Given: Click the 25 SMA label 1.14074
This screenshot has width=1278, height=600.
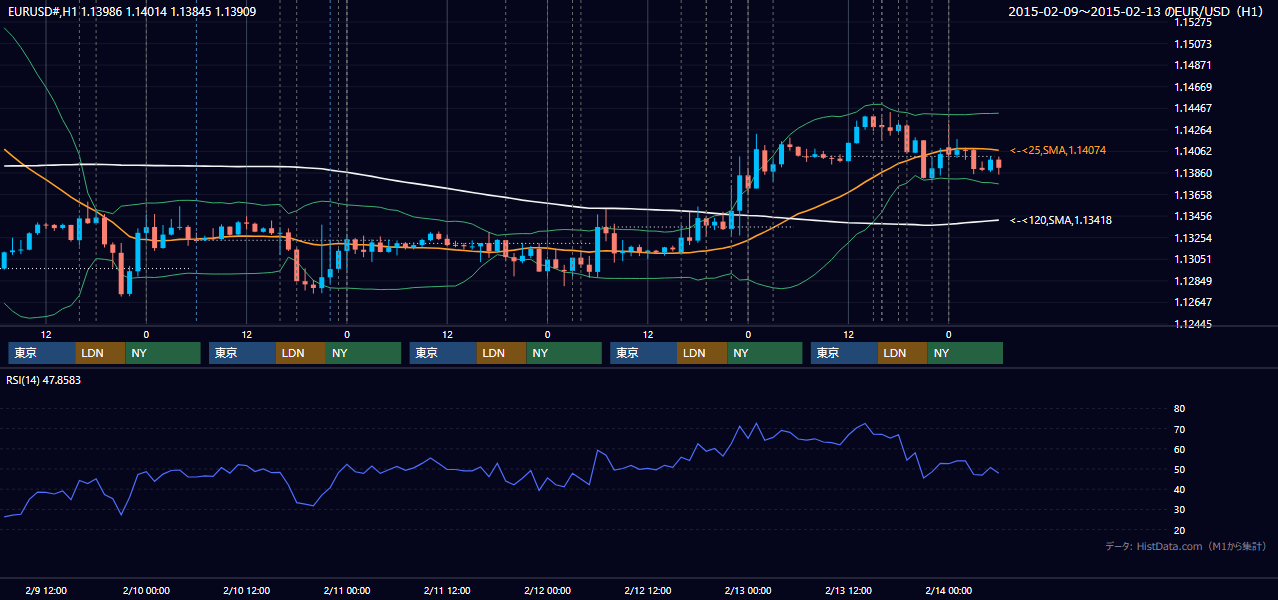Looking at the screenshot, I should pyautogui.click(x=1058, y=150).
